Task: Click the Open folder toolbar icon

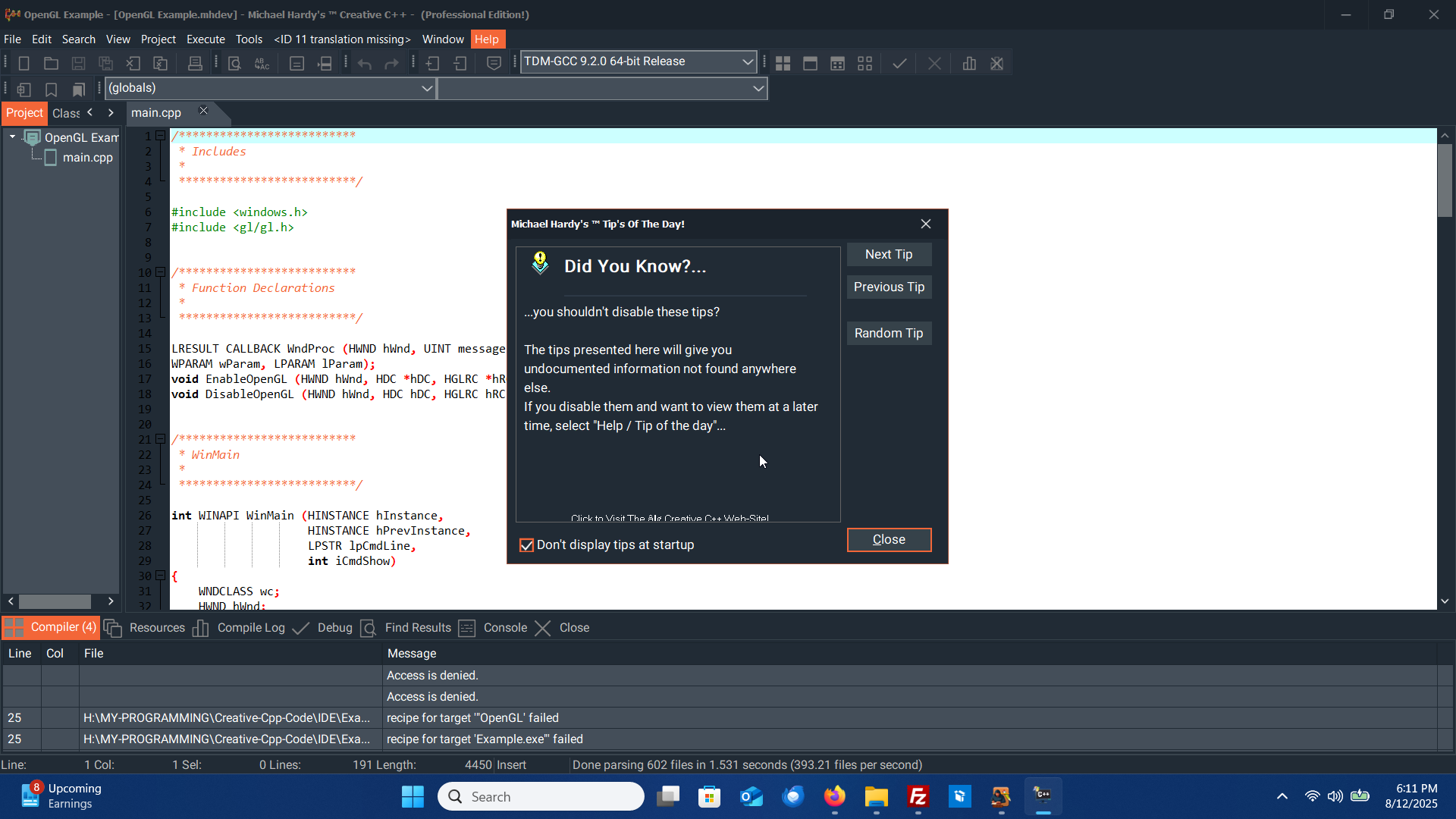Action: pyautogui.click(x=51, y=64)
